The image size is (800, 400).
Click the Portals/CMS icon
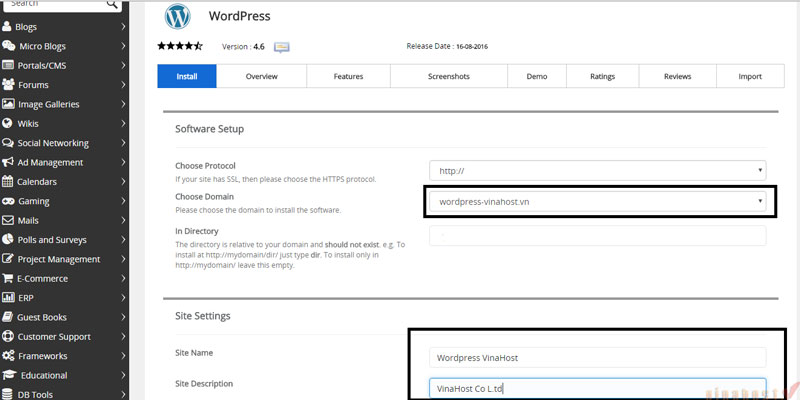[x=8, y=65]
